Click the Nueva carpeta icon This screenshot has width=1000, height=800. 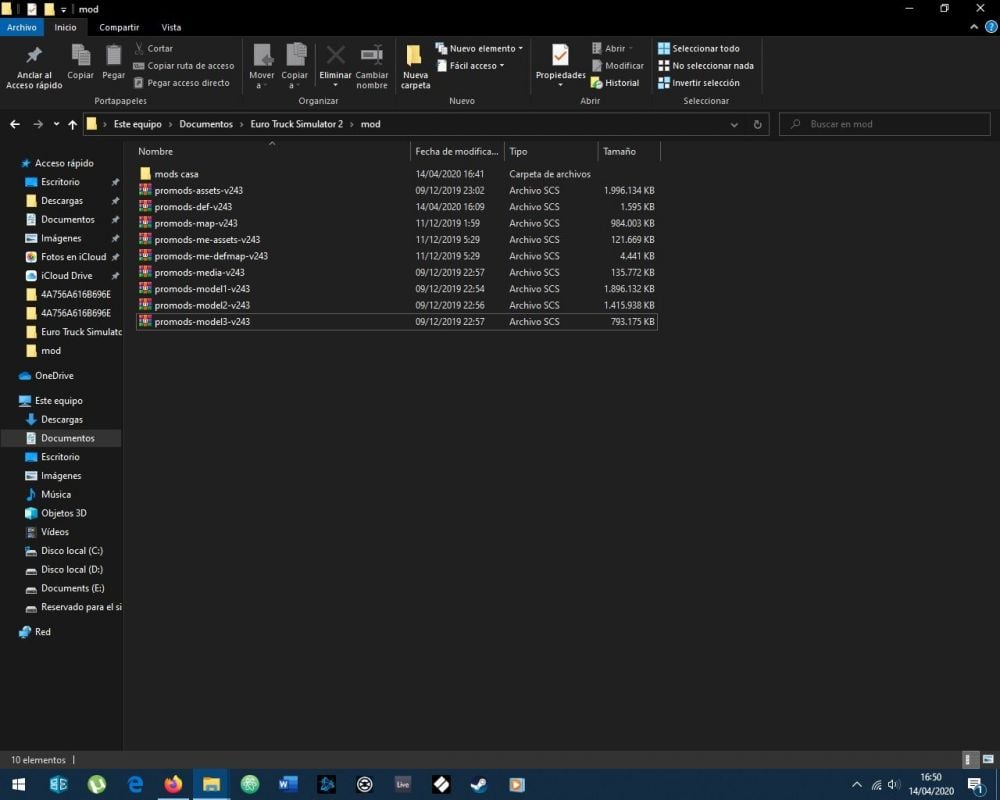pos(415,57)
